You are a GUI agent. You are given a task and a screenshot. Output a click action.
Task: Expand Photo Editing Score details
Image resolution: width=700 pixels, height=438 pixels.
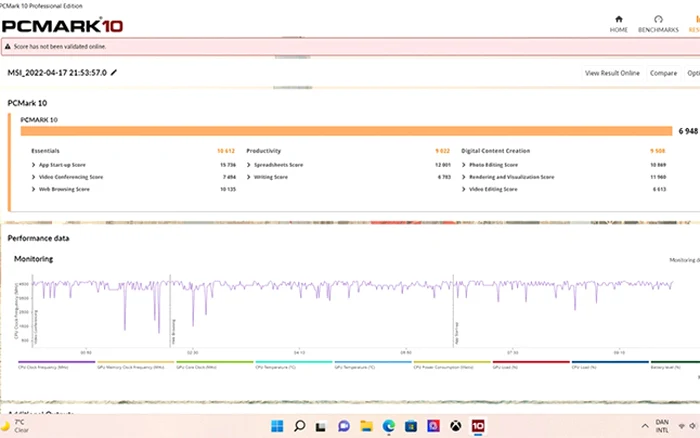463,165
